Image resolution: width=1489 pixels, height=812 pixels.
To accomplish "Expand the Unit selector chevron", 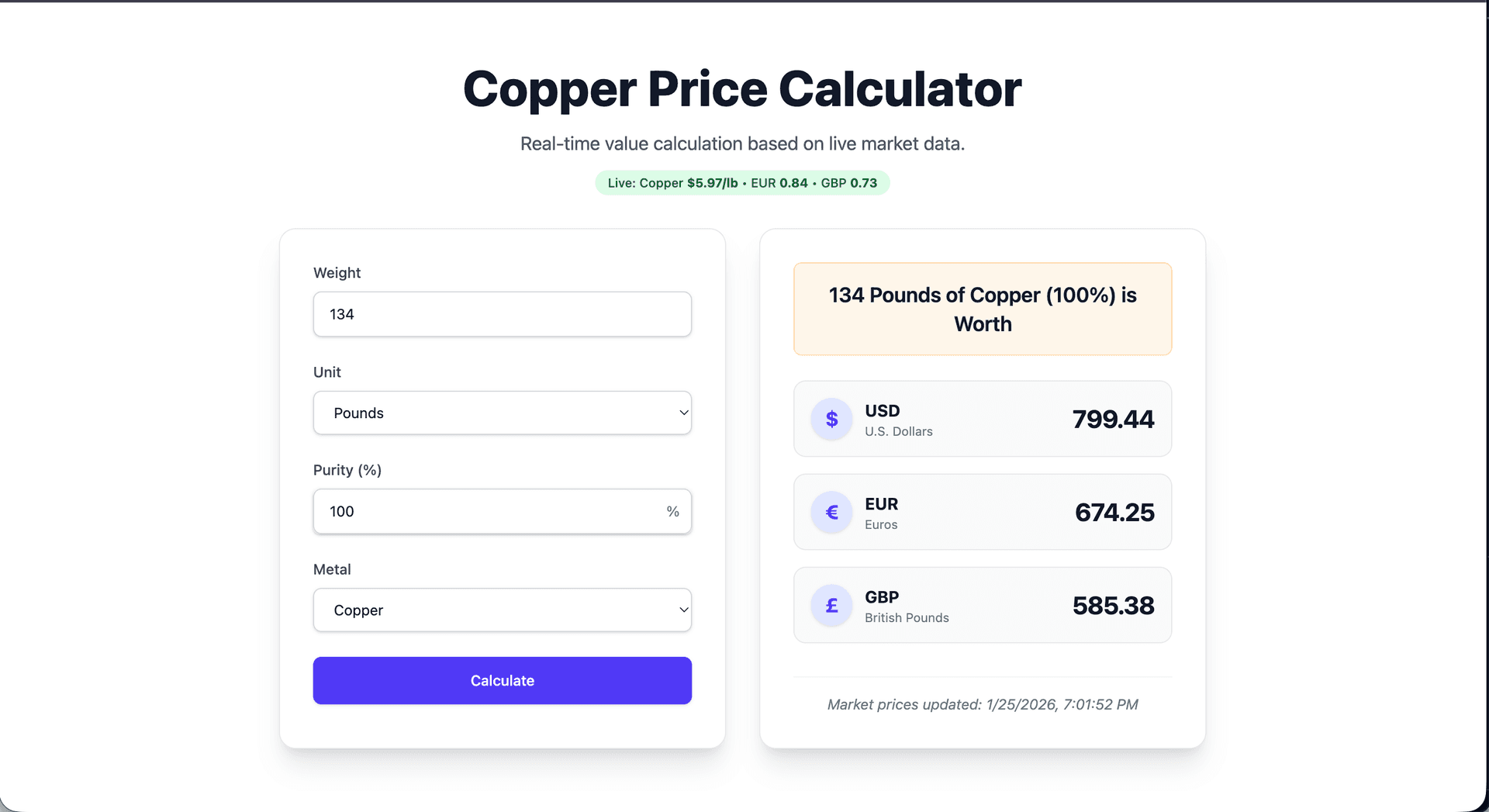I will click(682, 413).
